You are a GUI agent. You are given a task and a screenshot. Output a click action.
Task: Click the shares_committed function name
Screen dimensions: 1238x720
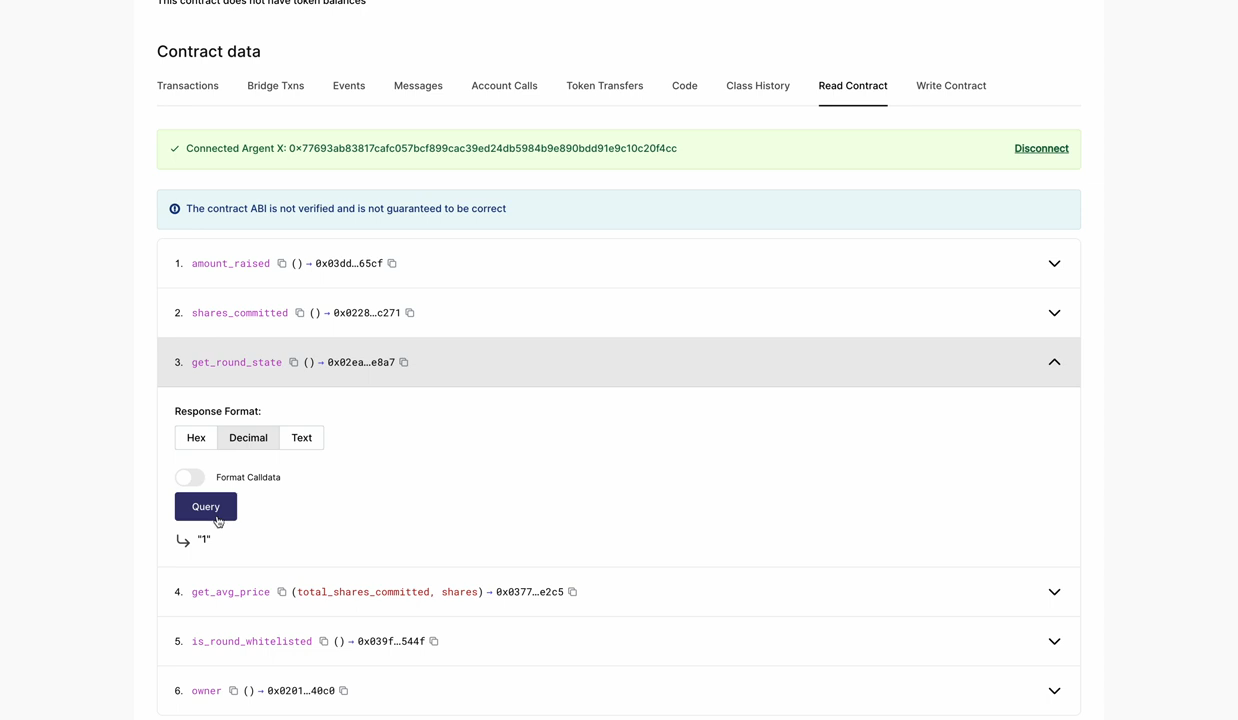(240, 313)
